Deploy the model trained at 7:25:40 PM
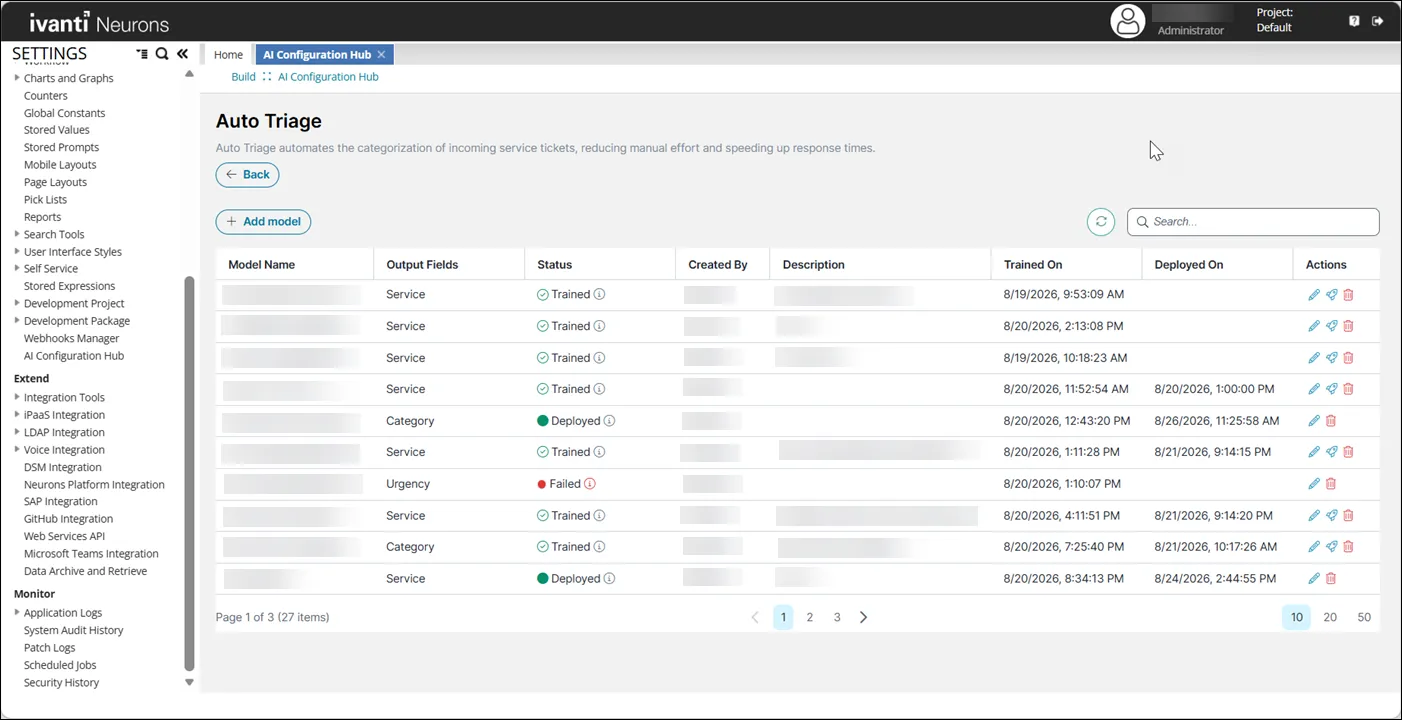The height and width of the screenshot is (720, 1402). coord(1331,547)
